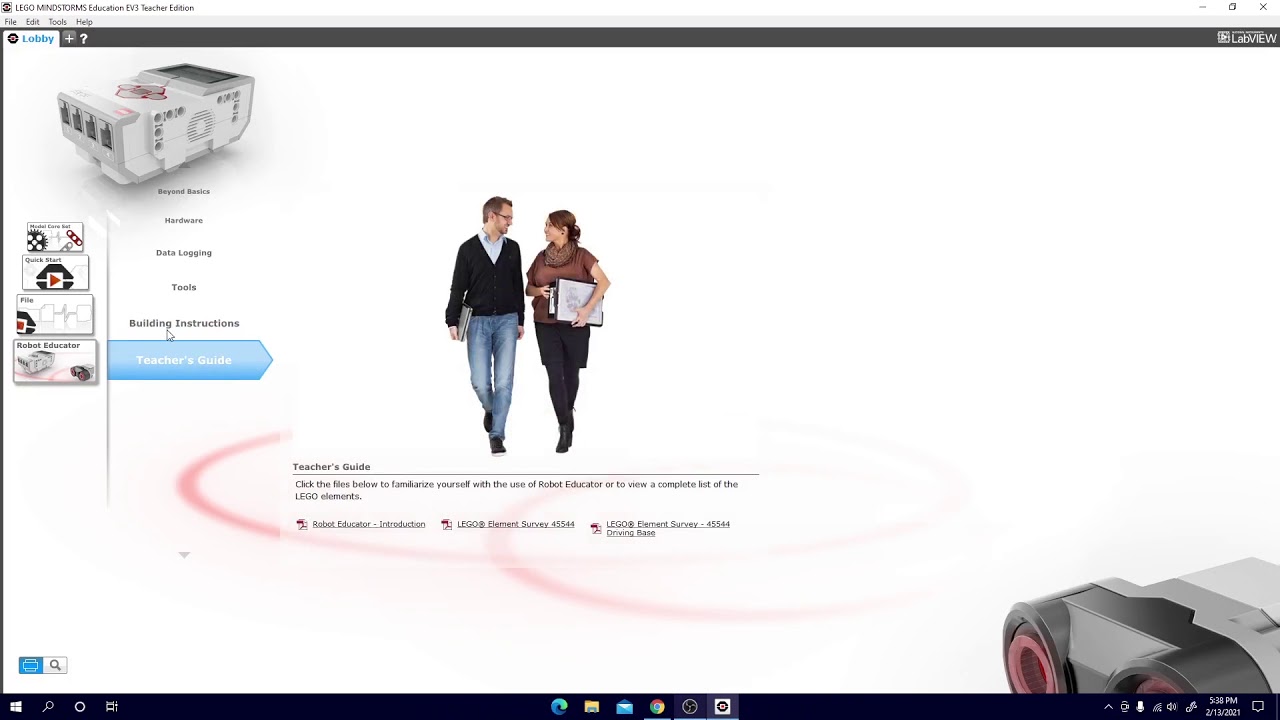Open the File menu
The width and height of the screenshot is (1280, 720).
pyautogui.click(x=10, y=21)
